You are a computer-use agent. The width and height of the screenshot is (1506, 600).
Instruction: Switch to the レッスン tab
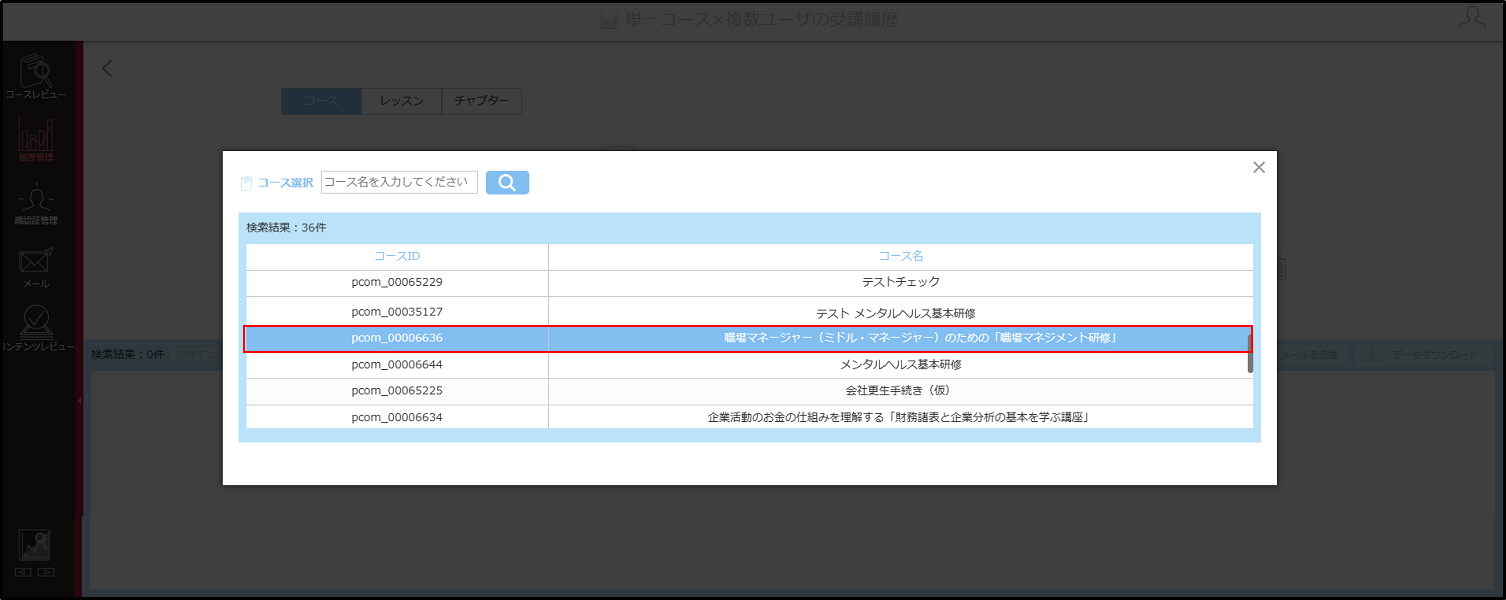click(x=402, y=101)
